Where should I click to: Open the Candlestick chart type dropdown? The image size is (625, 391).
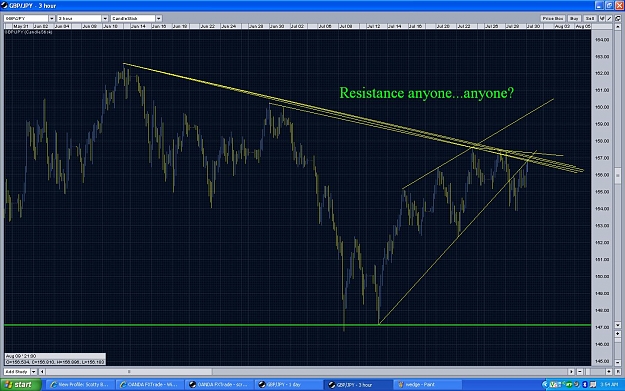[x=159, y=18]
